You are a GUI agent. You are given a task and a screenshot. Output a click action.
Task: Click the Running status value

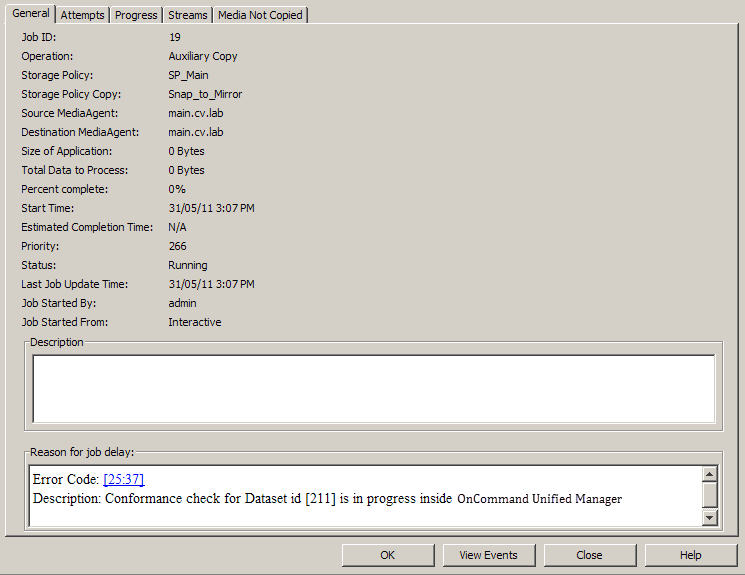tap(188, 265)
